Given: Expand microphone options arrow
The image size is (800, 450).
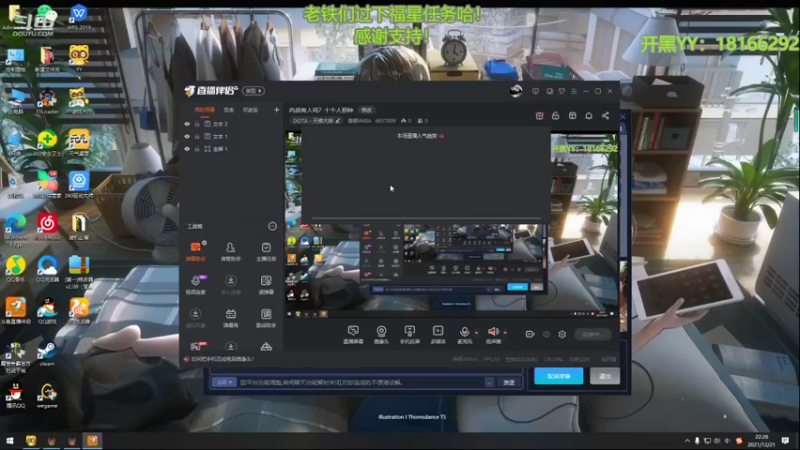Looking at the screenshot, I should [477, 333].
